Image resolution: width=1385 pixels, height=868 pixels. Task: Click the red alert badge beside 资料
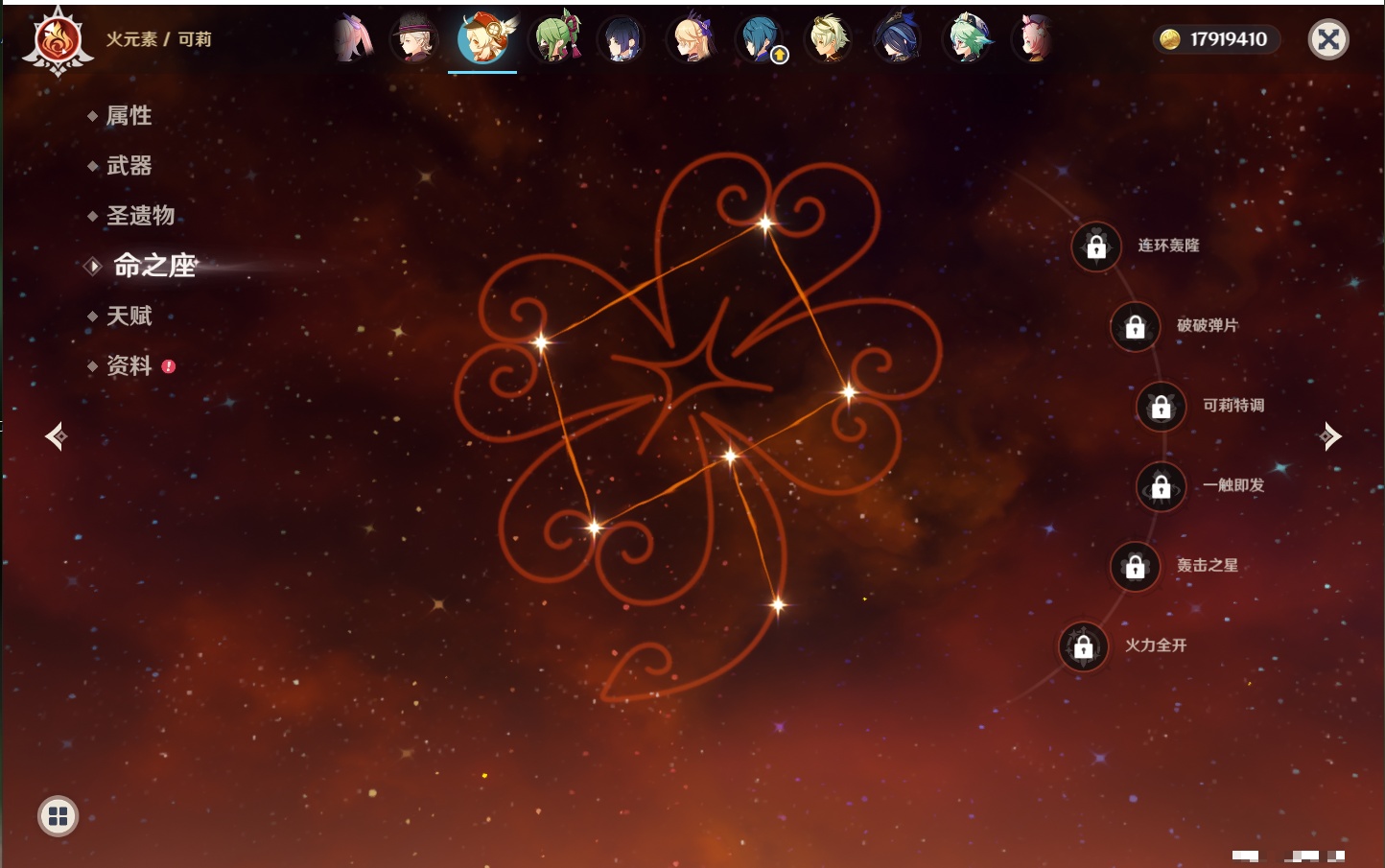[169, 365]
